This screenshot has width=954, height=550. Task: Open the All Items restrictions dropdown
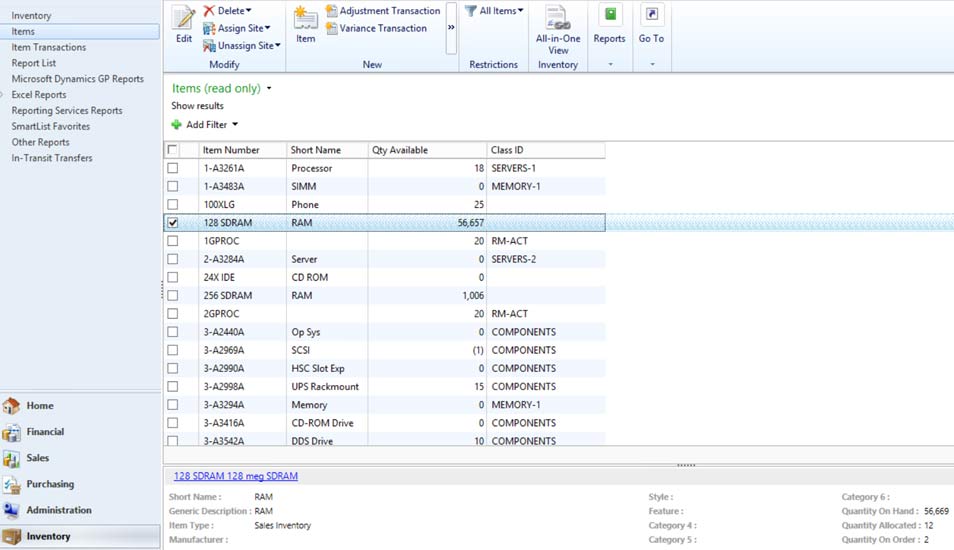pyautogui.click(x=520, y=10)
